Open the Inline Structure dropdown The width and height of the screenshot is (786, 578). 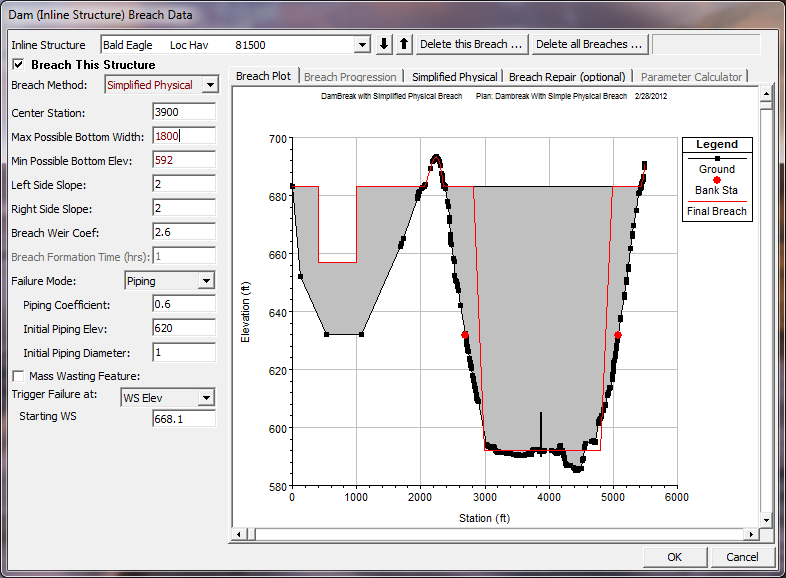coord(362,45)
